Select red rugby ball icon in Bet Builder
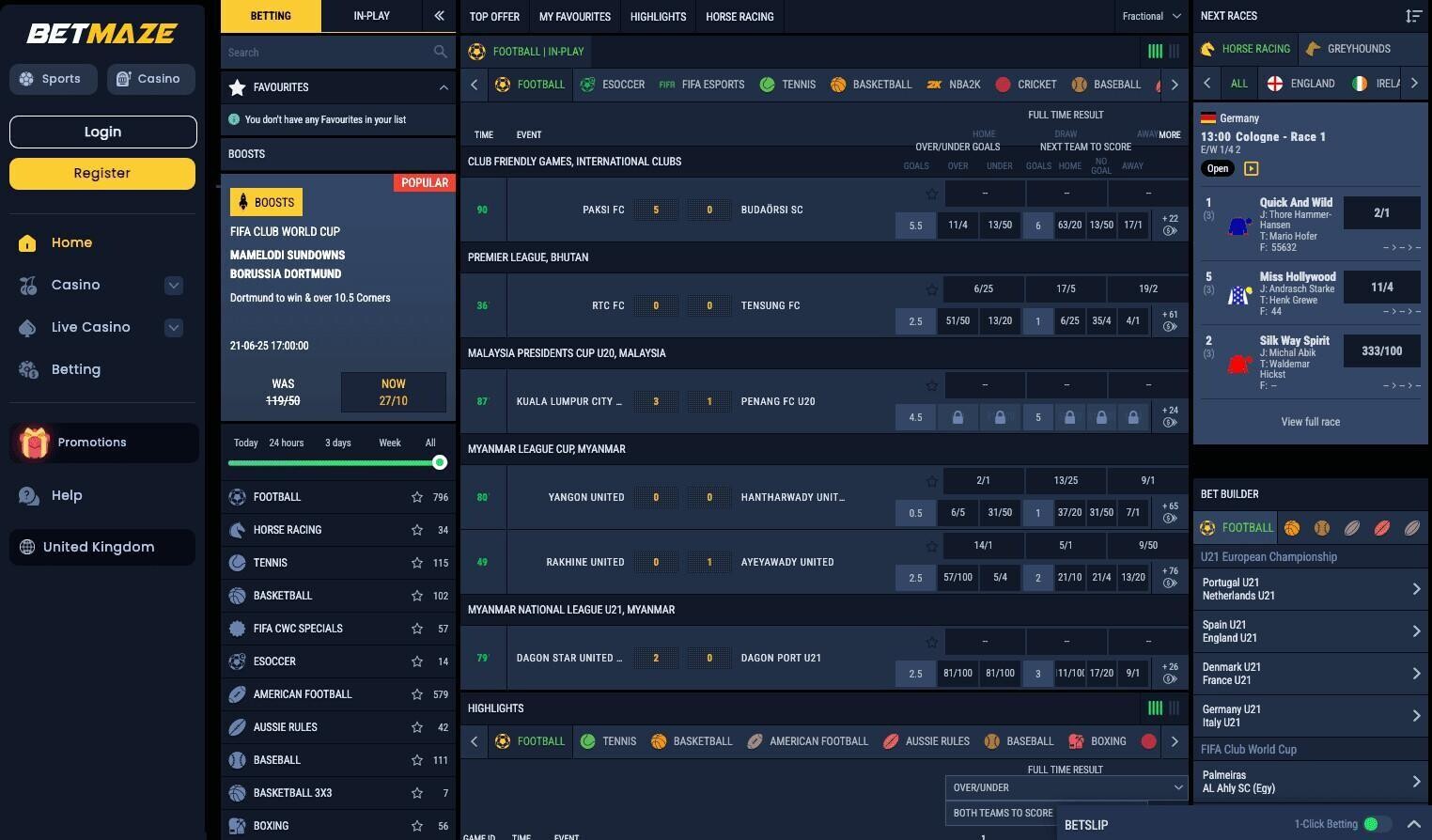The image size is (1432, 840). pos(1382,528)
